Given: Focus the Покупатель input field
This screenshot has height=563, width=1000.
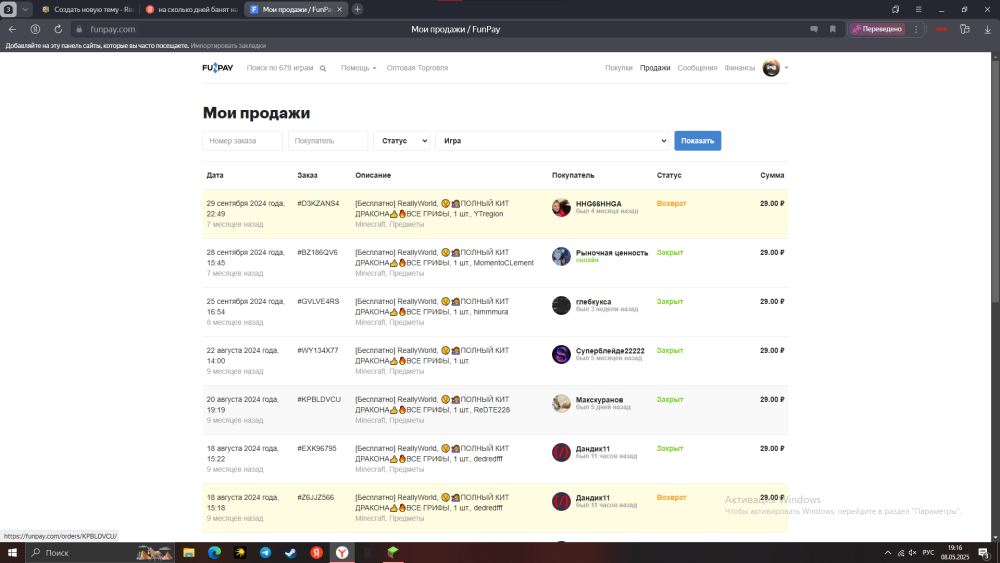Looking at the screenshot, I should [328, 141].
